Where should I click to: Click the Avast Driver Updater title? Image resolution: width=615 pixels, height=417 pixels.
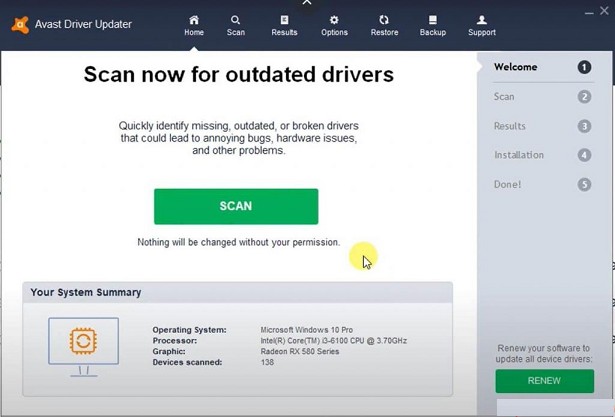(83, 24)
